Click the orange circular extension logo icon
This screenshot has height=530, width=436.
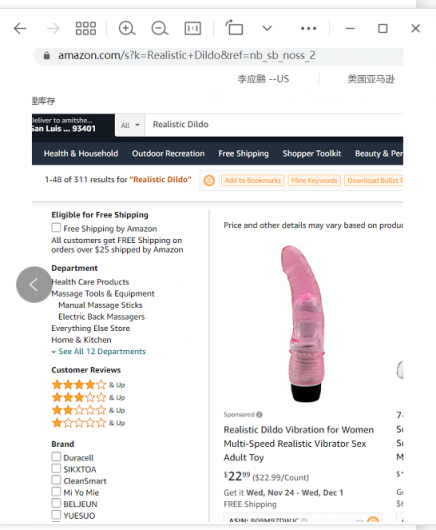pyautogui.click(x=209, y=180)
